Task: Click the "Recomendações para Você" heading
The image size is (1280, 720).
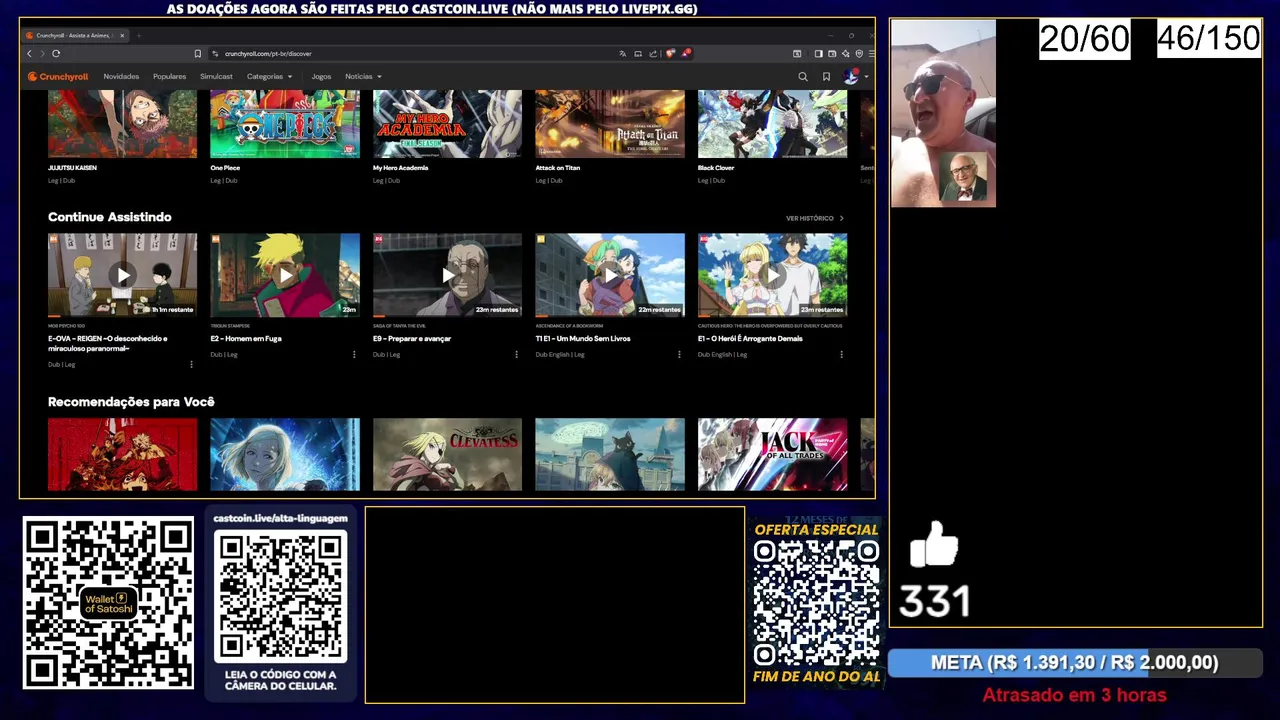Action: tap(131, 402)
